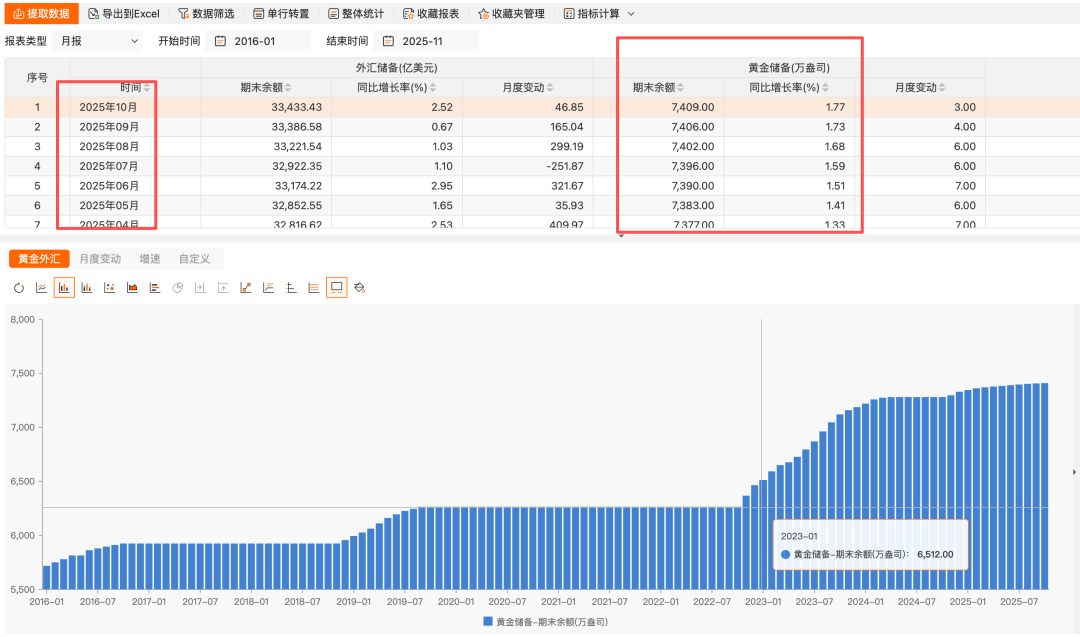The image size is (1080, 637).
Task: Click the greyed up-arrow chart icon
Action: (223, 288)
